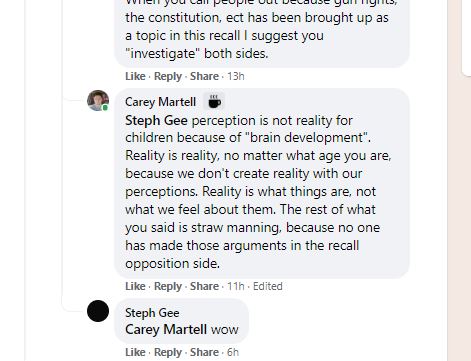This screenshot has height=361, width=471.
Task: Open Steph Gee commenter name link
Action: coord(152,313)
